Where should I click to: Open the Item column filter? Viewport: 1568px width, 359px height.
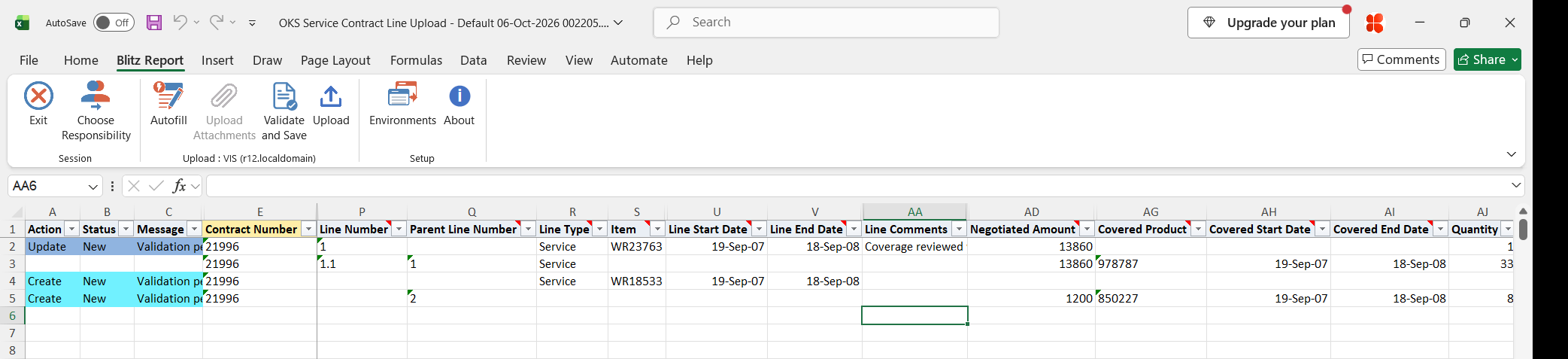pos(658,229)
